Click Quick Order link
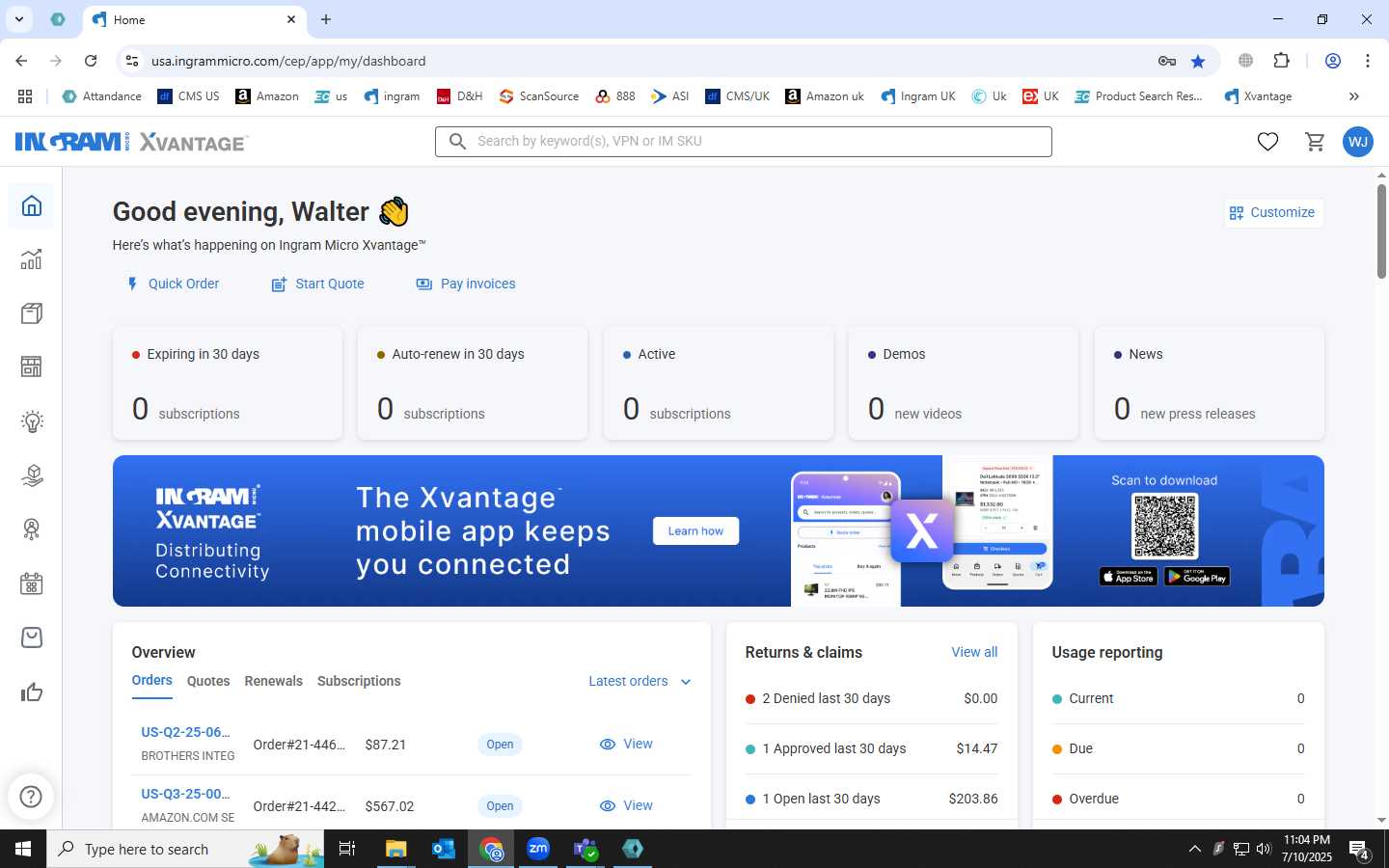 pyautogui.click(x=173, y=284)
